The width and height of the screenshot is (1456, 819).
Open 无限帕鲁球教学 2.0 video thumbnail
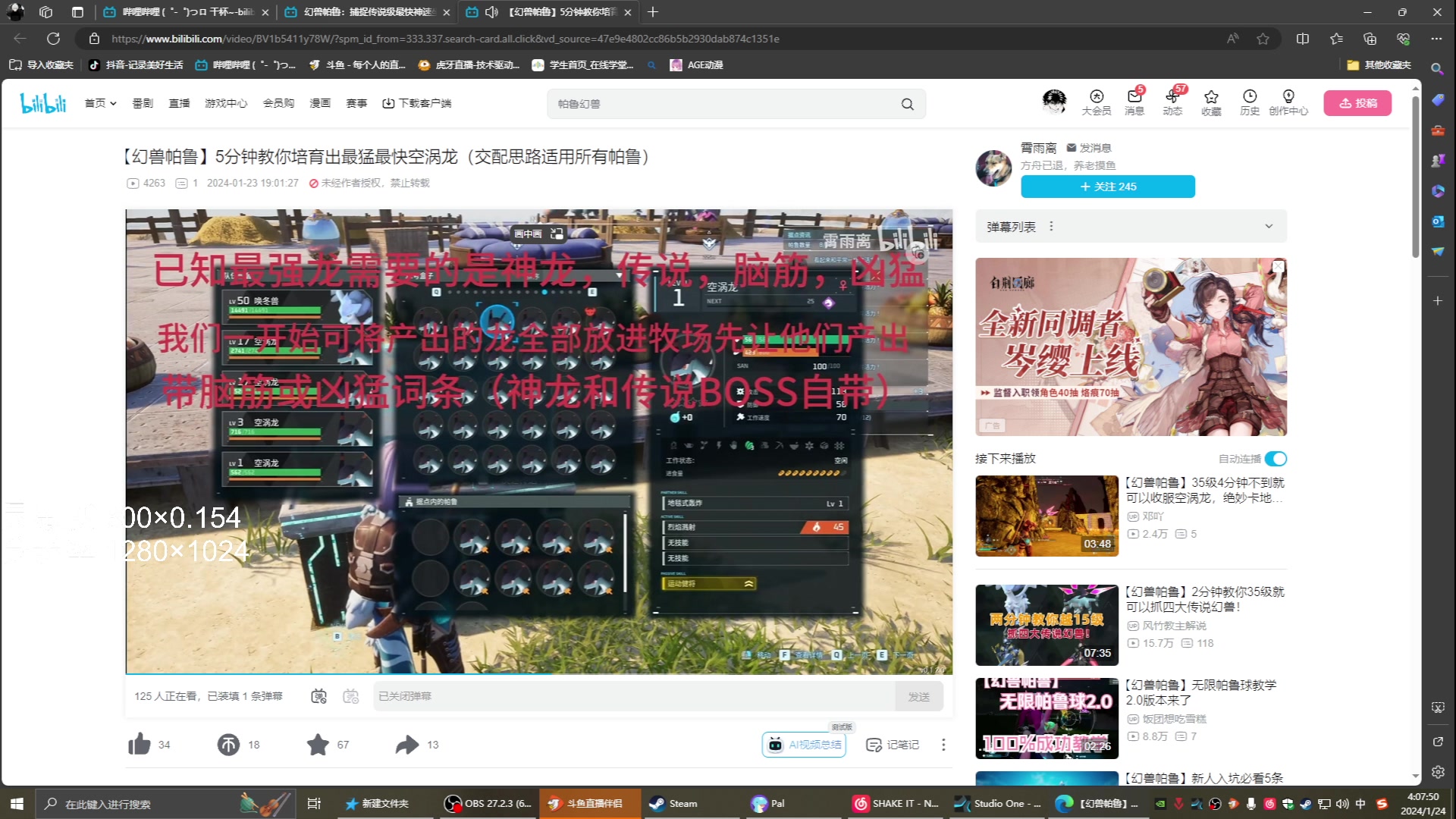1046,718
